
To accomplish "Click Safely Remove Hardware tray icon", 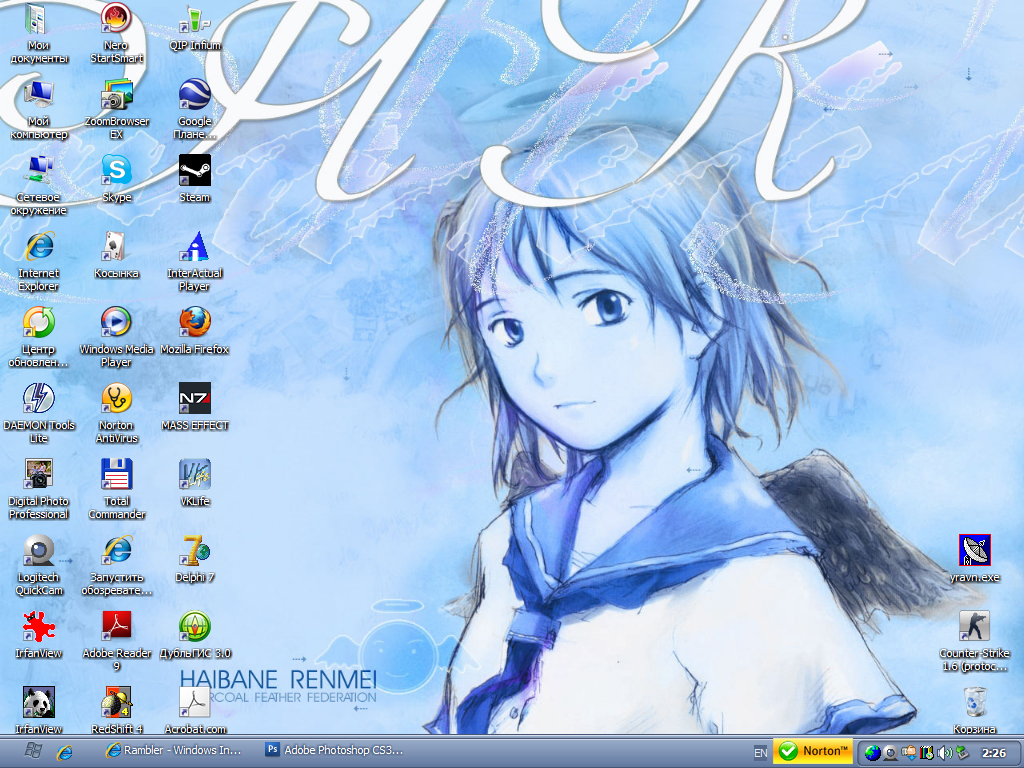I will pyautogui.click(x=961, y=753).
